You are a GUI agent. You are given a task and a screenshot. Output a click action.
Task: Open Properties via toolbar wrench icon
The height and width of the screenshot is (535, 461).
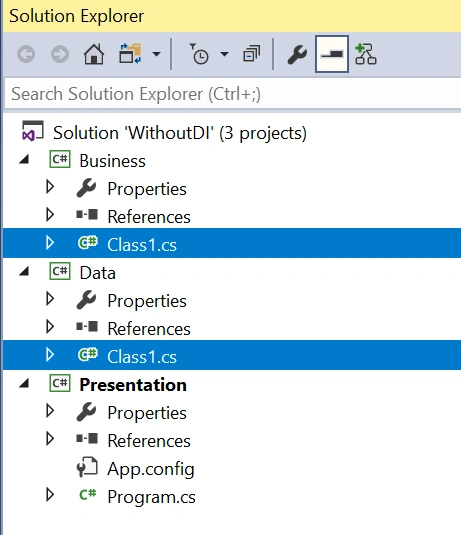(297, 55)
